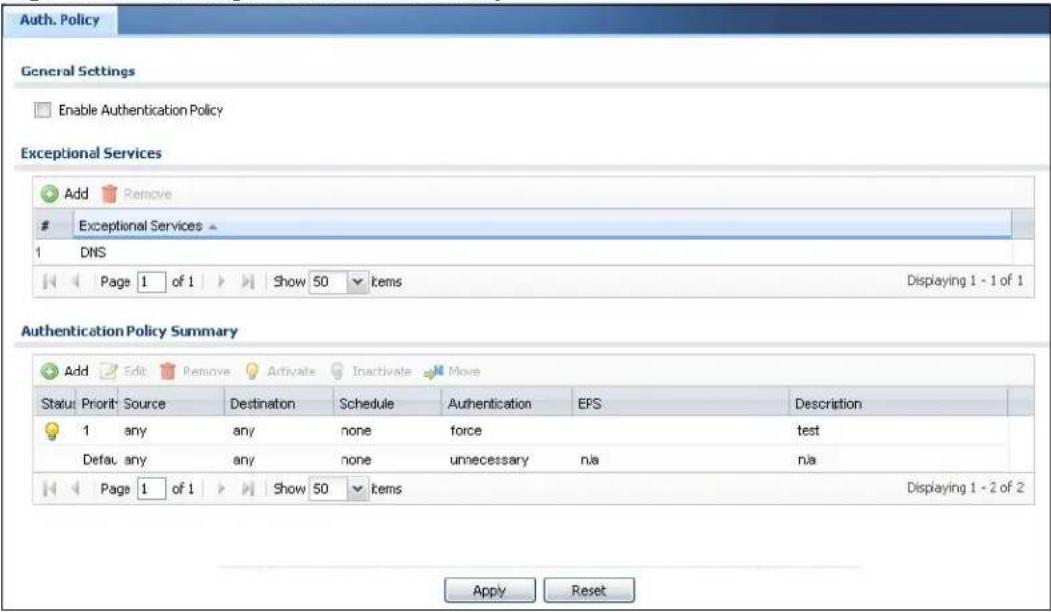Select the 'test' description cell
Image resolution: width=1051 pixels, height=612 pixels.
(x=808, y=430)
